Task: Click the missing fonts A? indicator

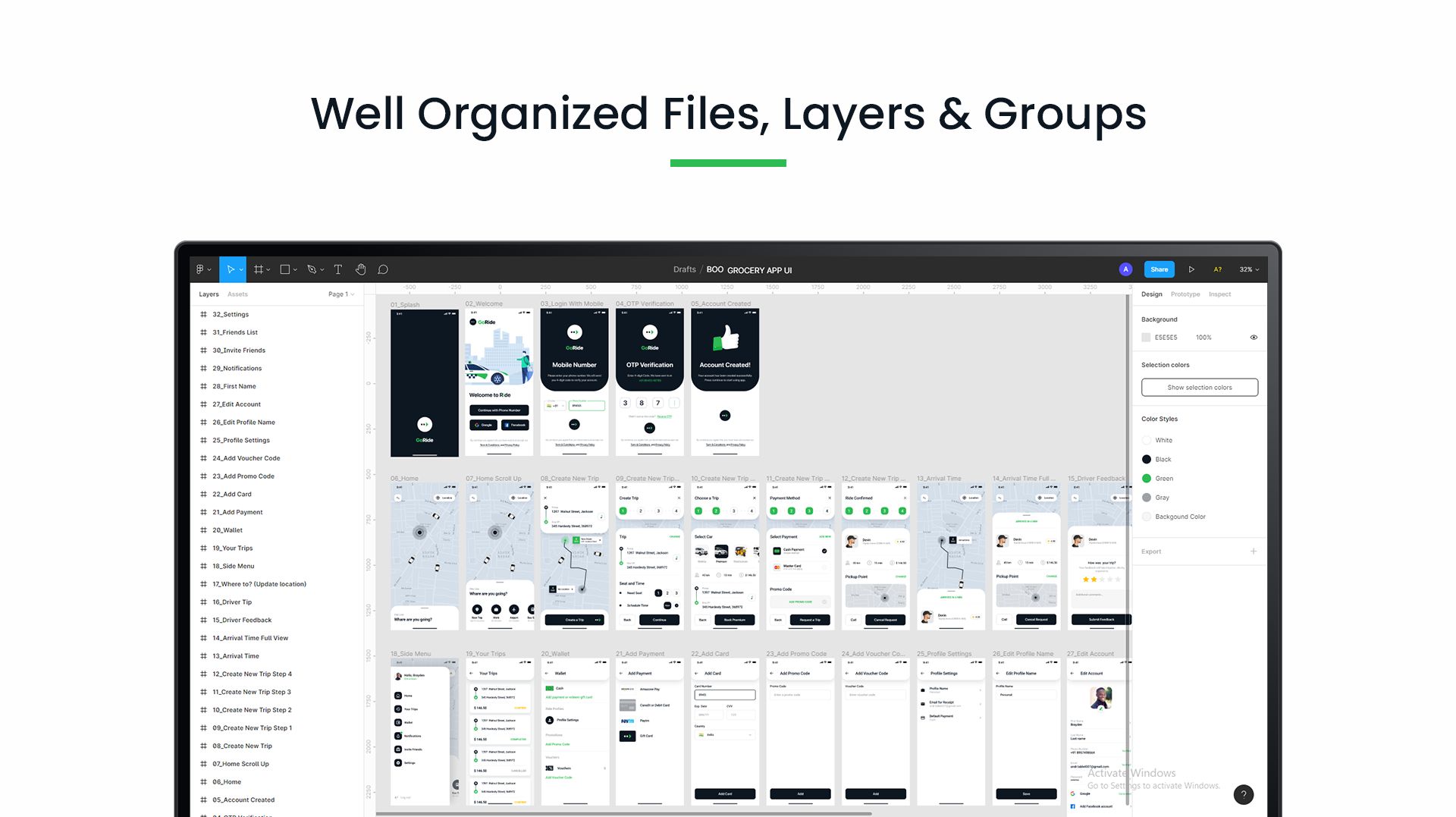Action: tap(1218, 269)
